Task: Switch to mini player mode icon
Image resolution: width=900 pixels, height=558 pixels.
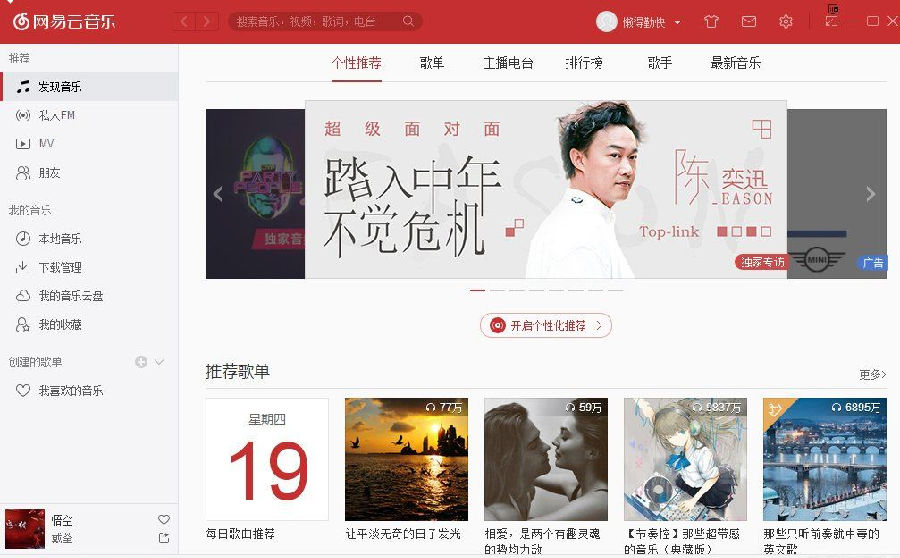Action: 831,21
